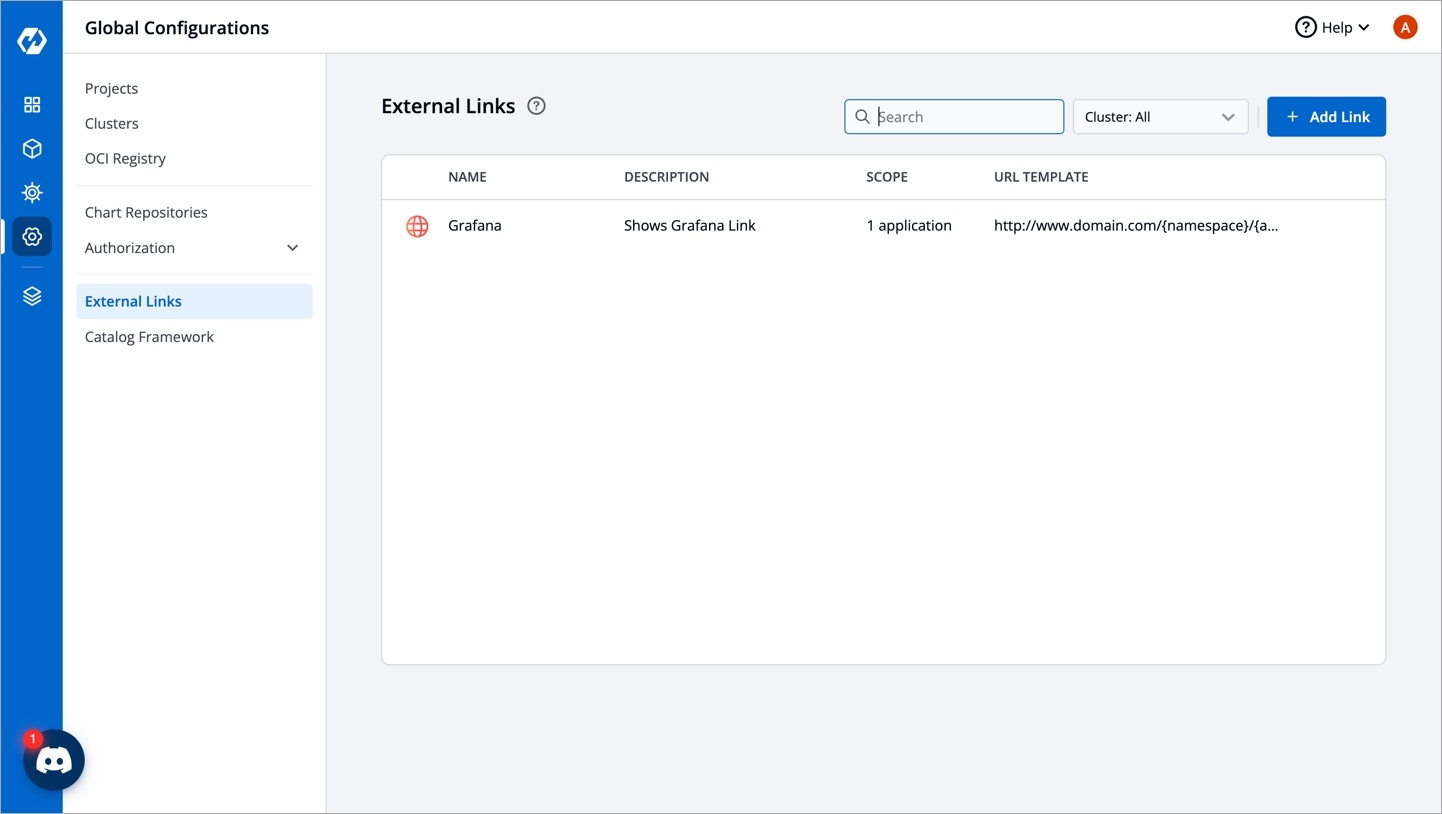Open the Discord chat bubble
The width and height of the screenshot is (1442, 814).
(54, 761)
